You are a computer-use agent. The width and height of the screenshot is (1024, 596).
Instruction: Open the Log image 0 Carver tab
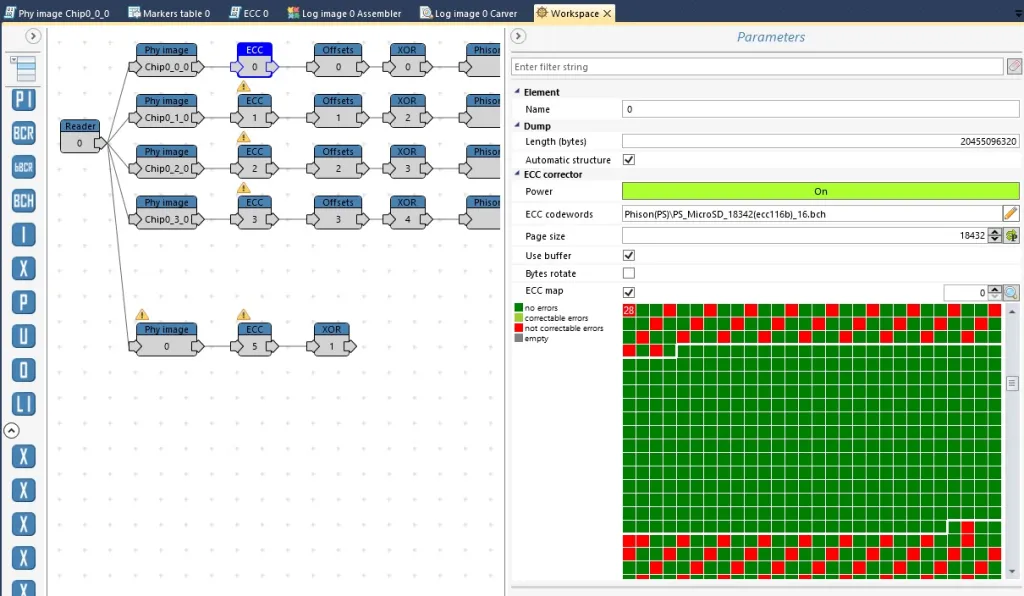tap(468, 13)
